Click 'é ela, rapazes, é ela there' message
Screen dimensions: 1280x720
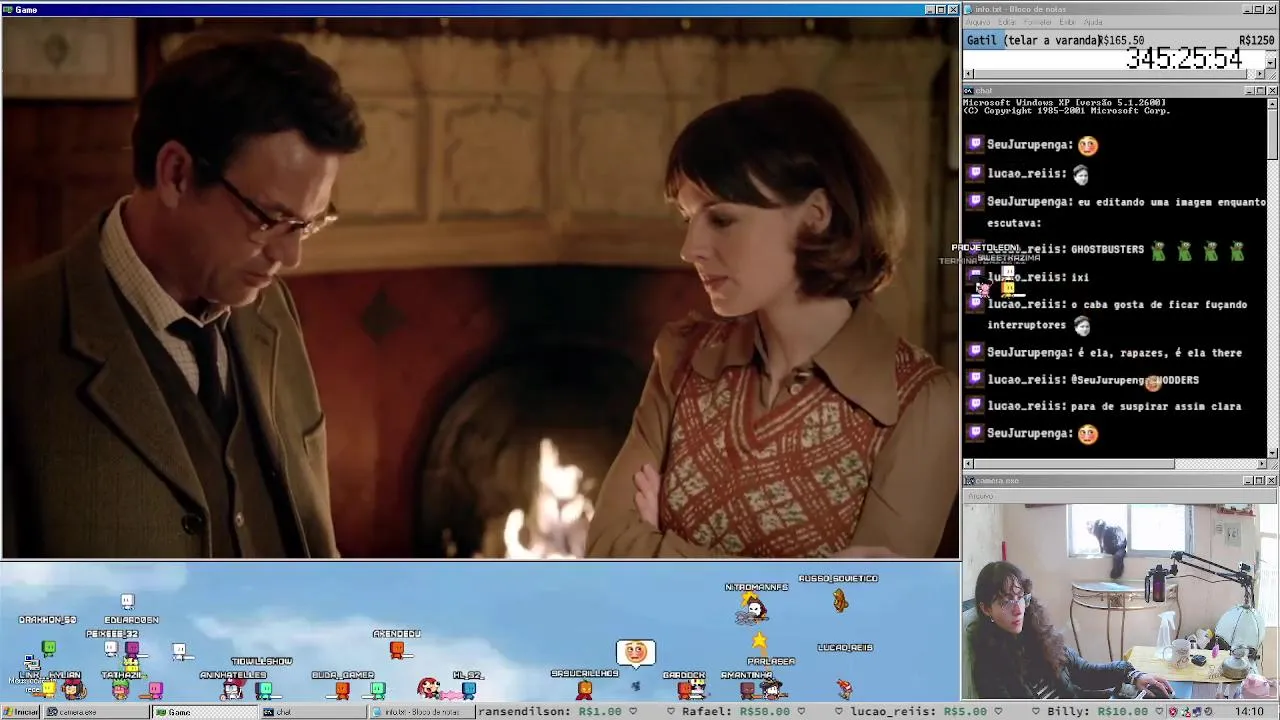1160,353
